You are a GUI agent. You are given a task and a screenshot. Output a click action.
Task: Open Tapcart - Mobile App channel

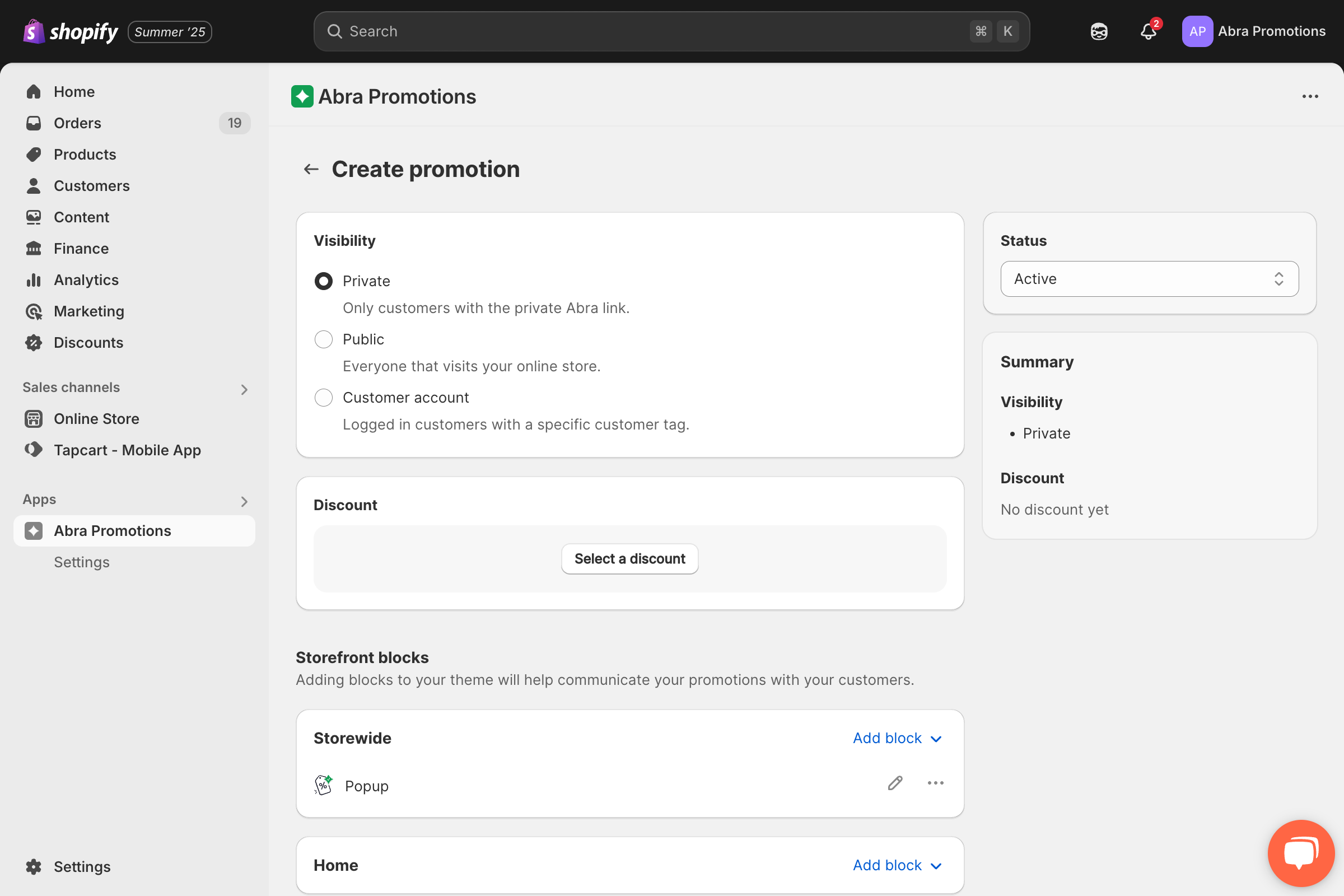134,450
